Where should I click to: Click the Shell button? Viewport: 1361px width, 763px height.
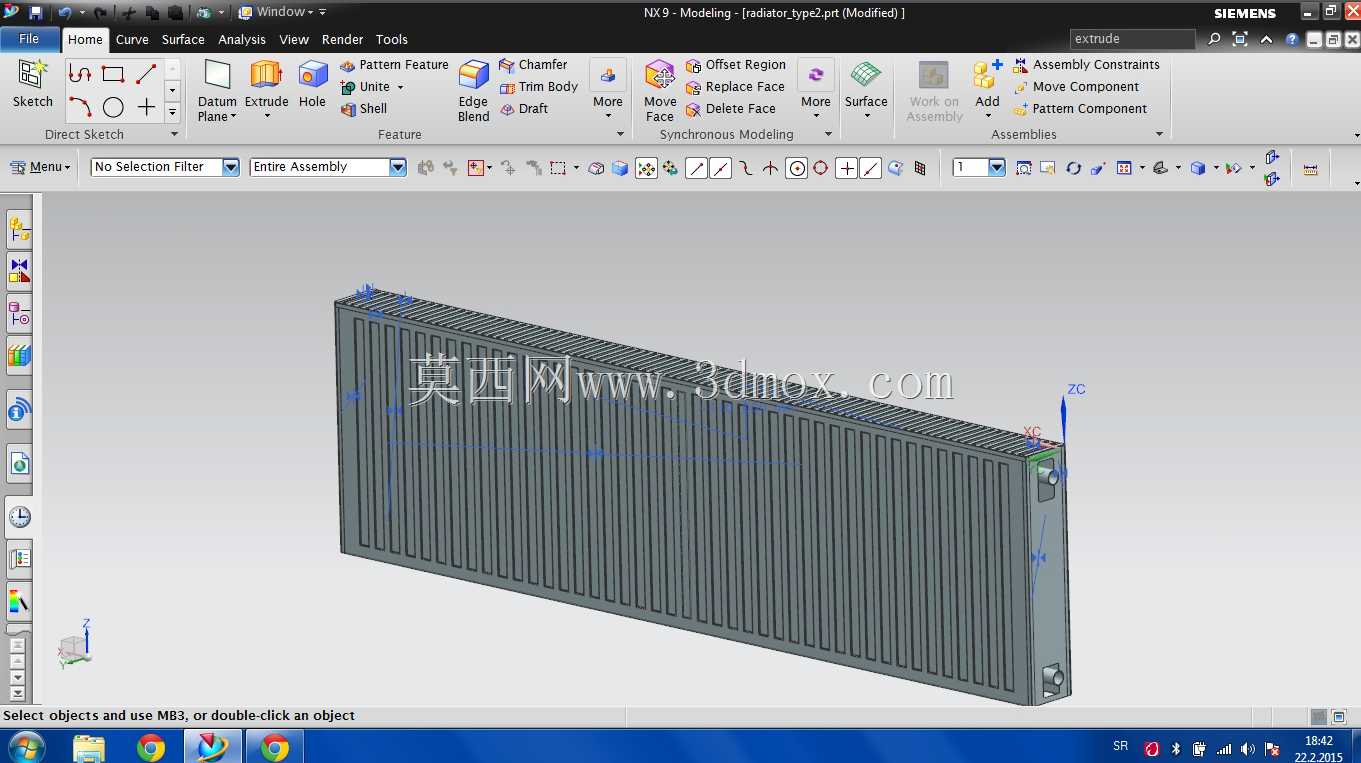coord(364,109)
